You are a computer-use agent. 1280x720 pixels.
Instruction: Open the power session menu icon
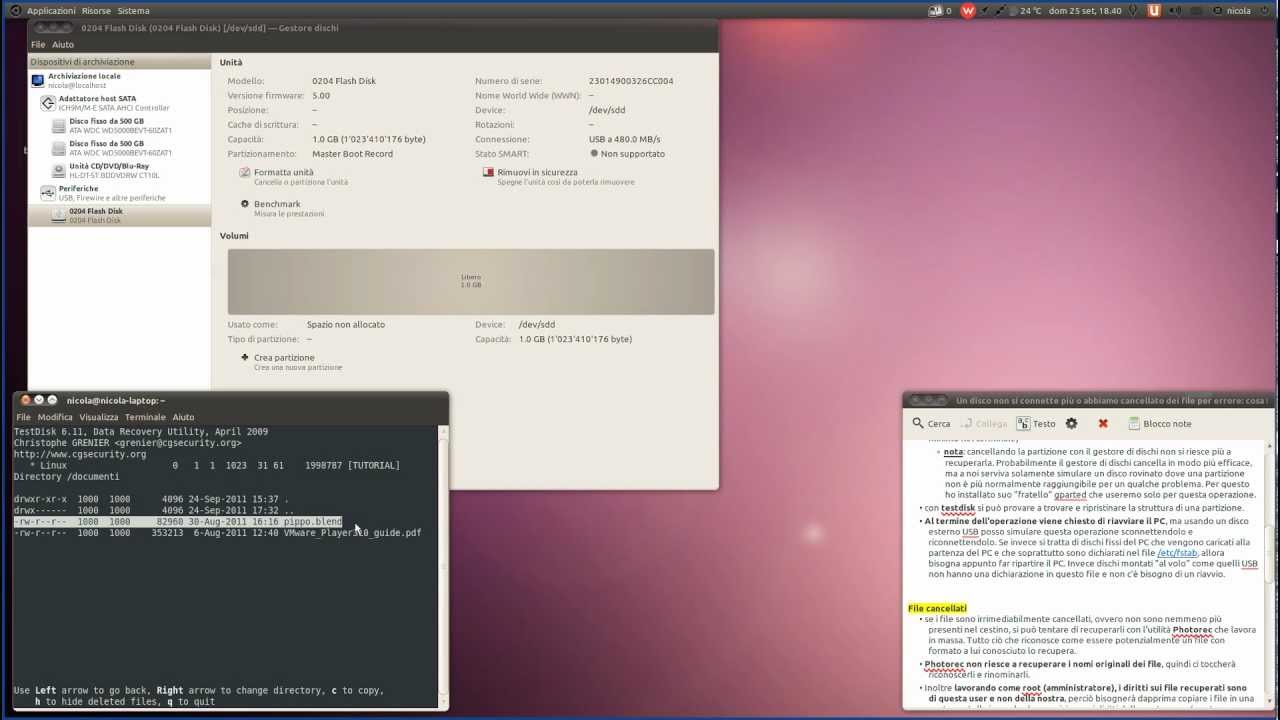pos(1265,11)
